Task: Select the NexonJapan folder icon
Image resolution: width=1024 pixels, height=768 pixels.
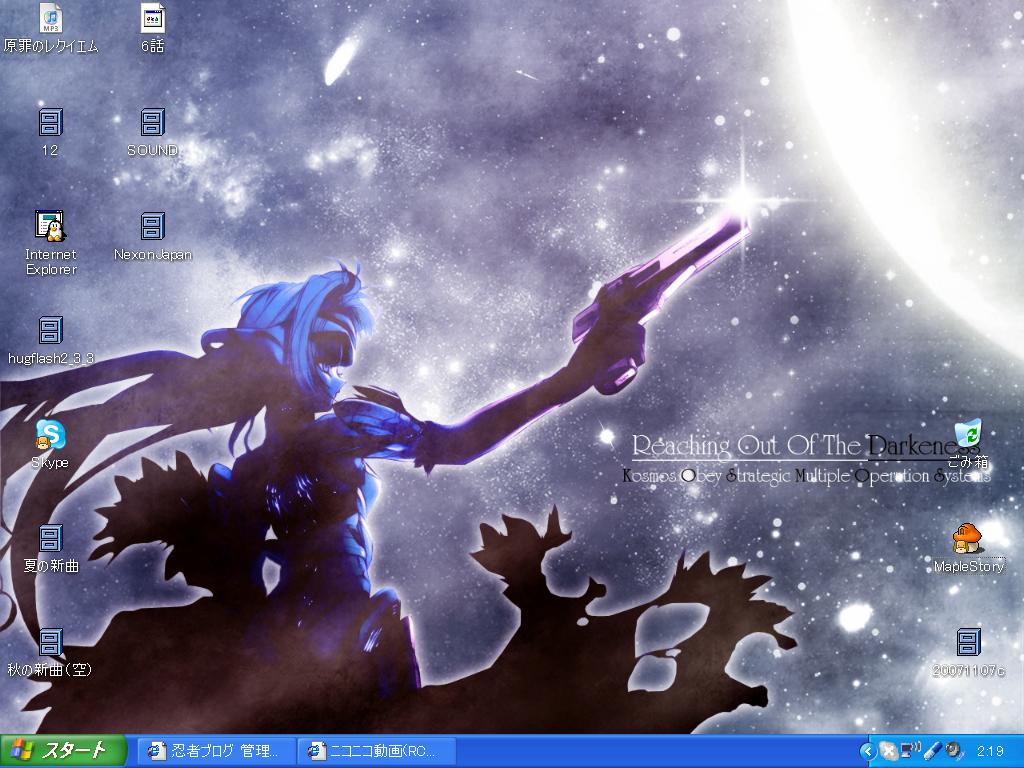Action: click(x=152, y=226)
